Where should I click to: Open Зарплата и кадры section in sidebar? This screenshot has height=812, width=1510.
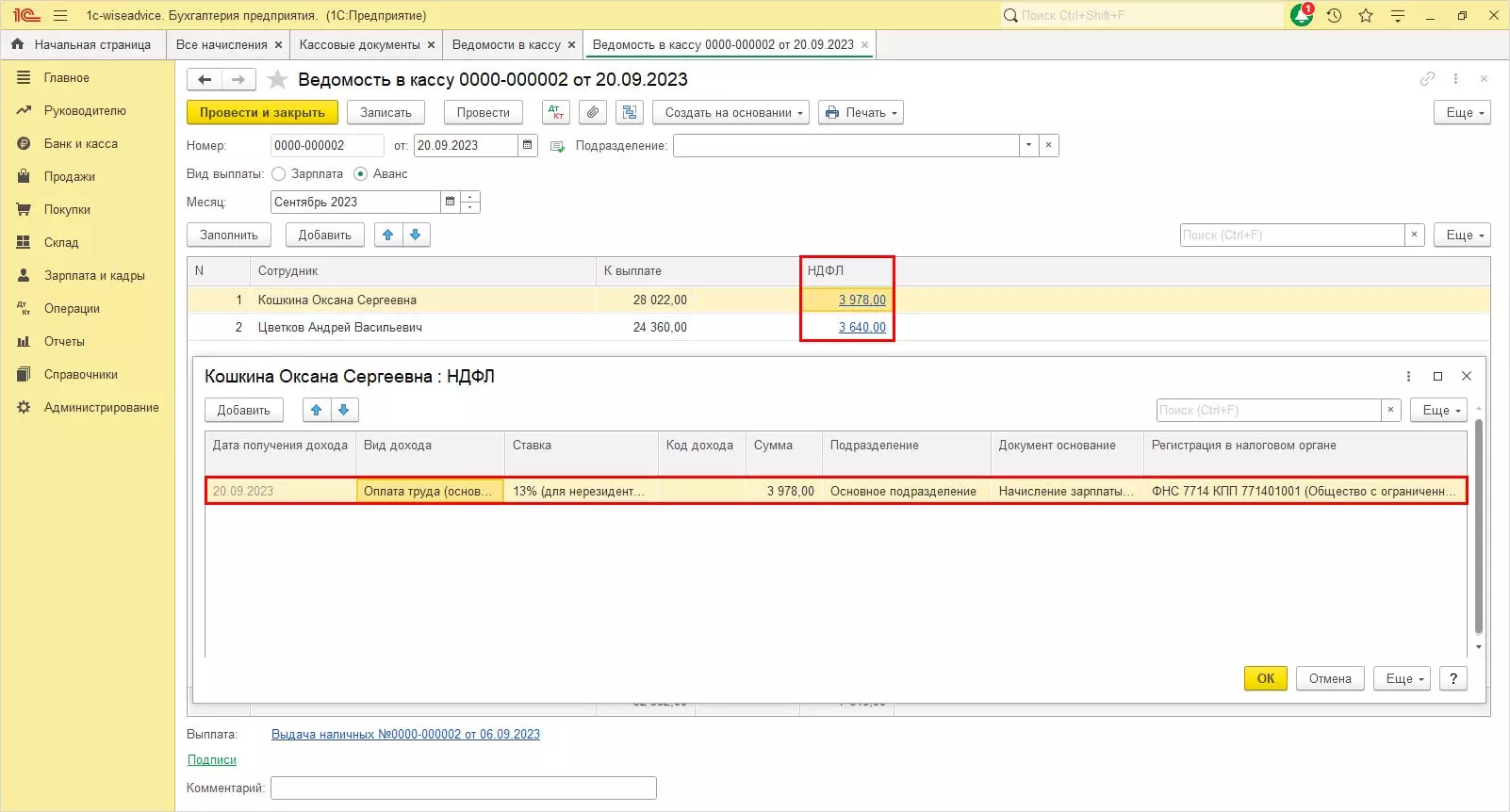click(94, 275)
